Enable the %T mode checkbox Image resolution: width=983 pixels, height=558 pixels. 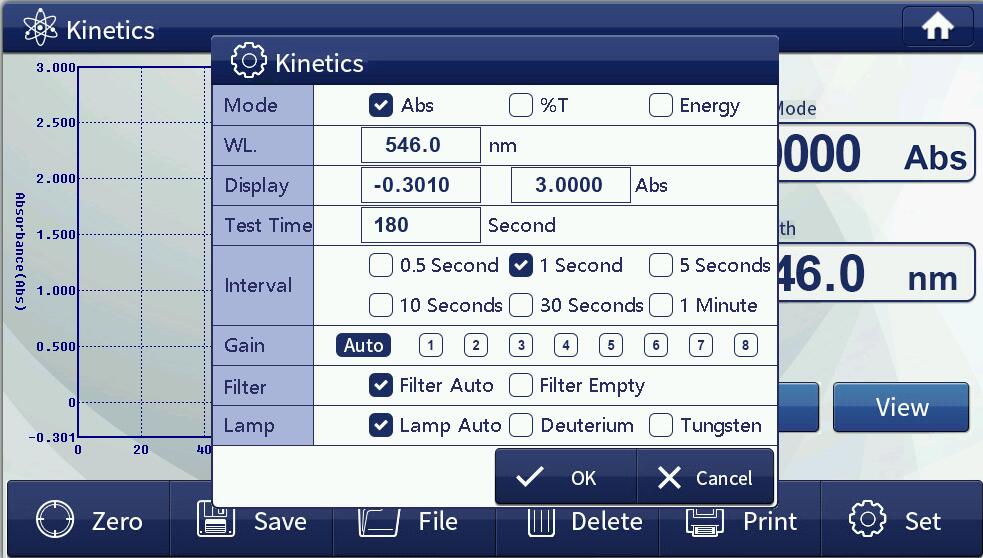point(521,105)
